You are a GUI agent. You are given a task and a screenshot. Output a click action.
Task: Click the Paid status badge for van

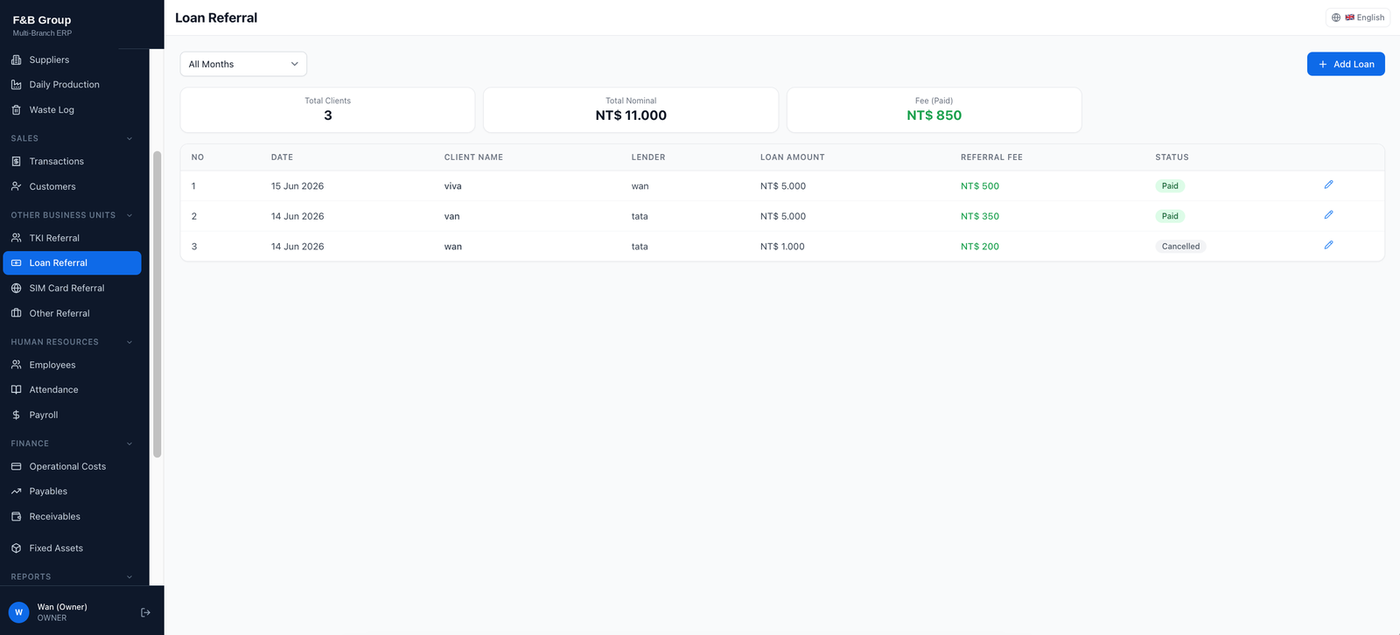[1170, 216]
